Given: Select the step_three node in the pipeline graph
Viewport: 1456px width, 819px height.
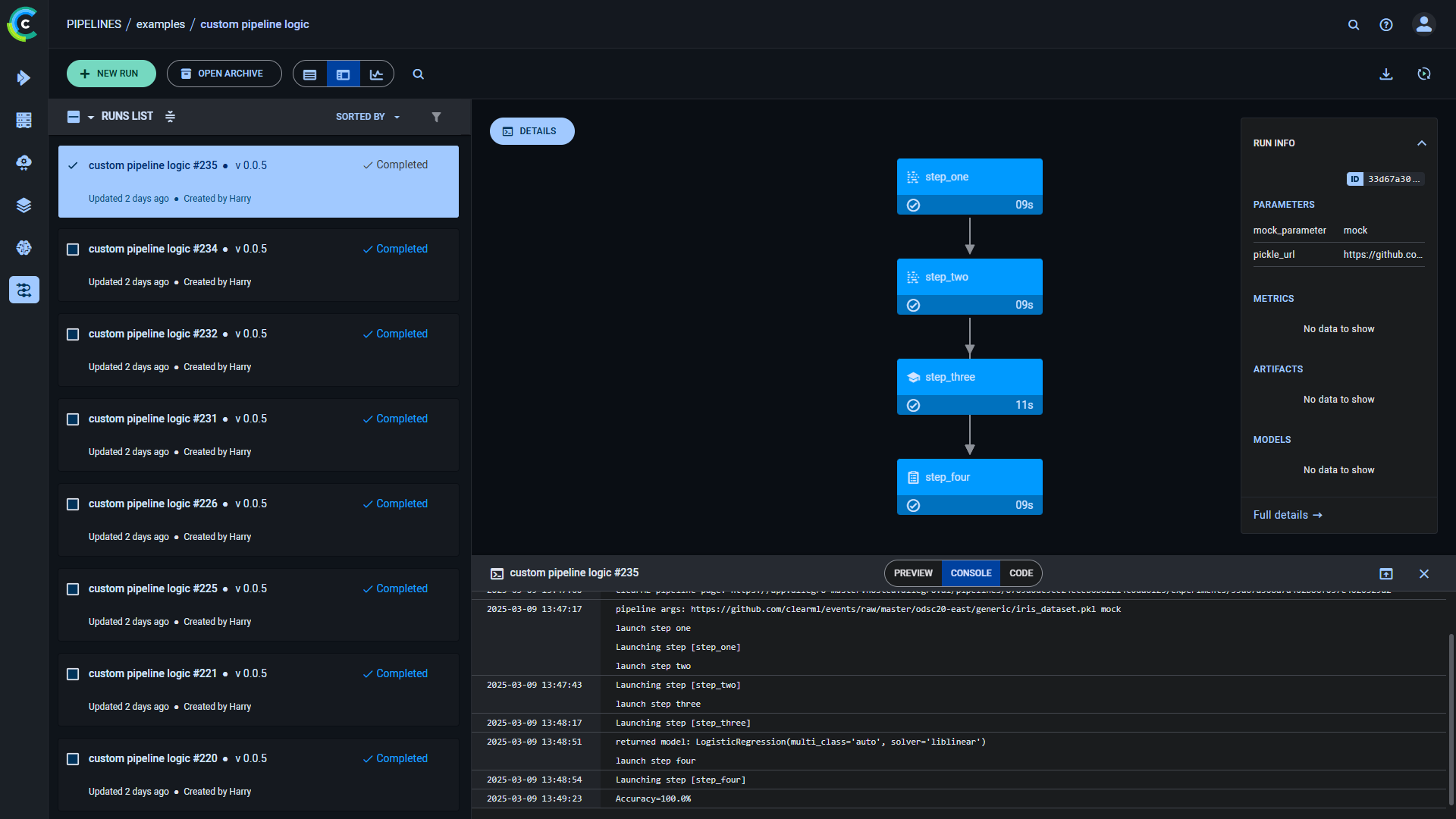Looking at the screenshot, I should coord(969,377).
